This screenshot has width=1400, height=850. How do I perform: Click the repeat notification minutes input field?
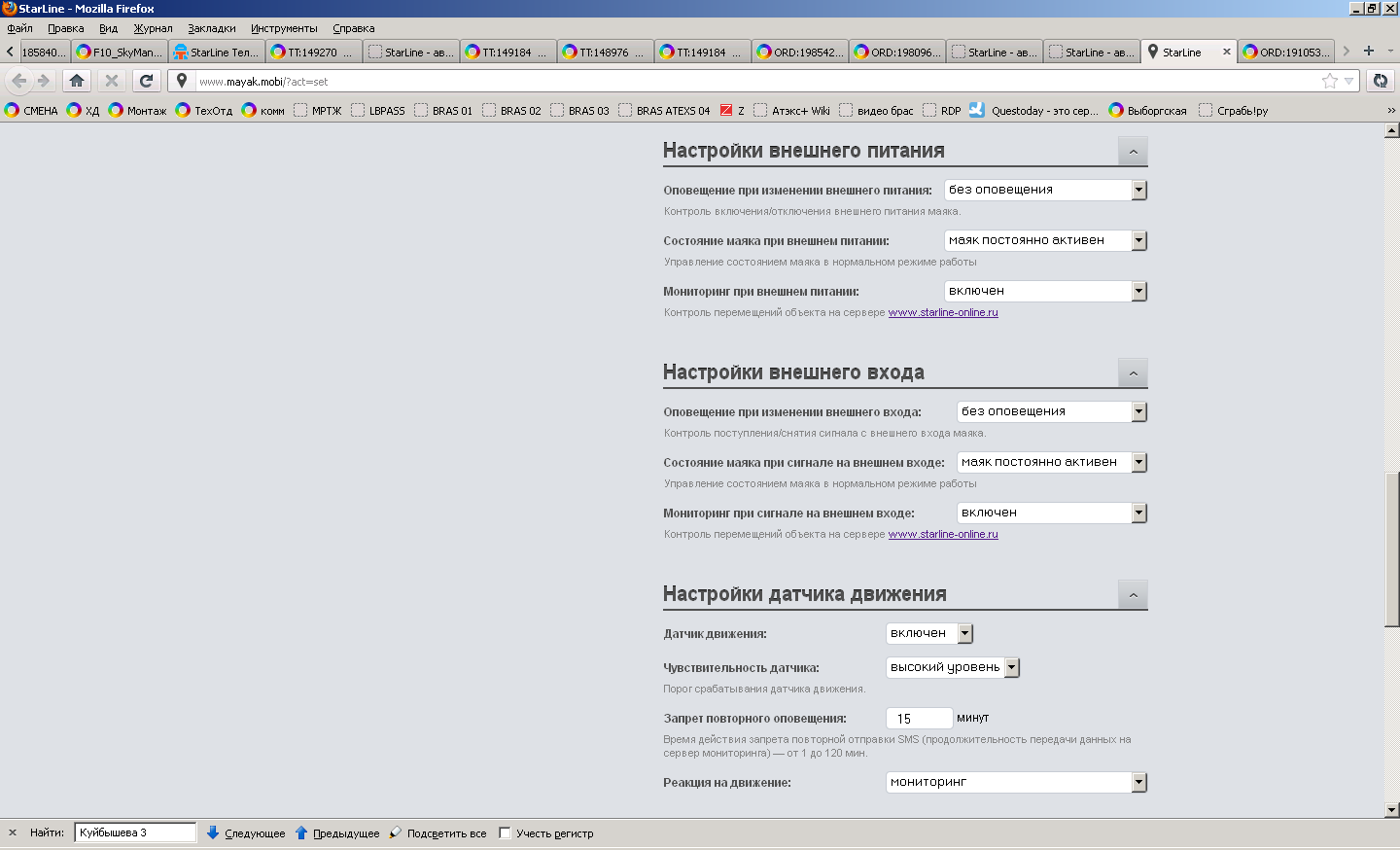(919, 719)
